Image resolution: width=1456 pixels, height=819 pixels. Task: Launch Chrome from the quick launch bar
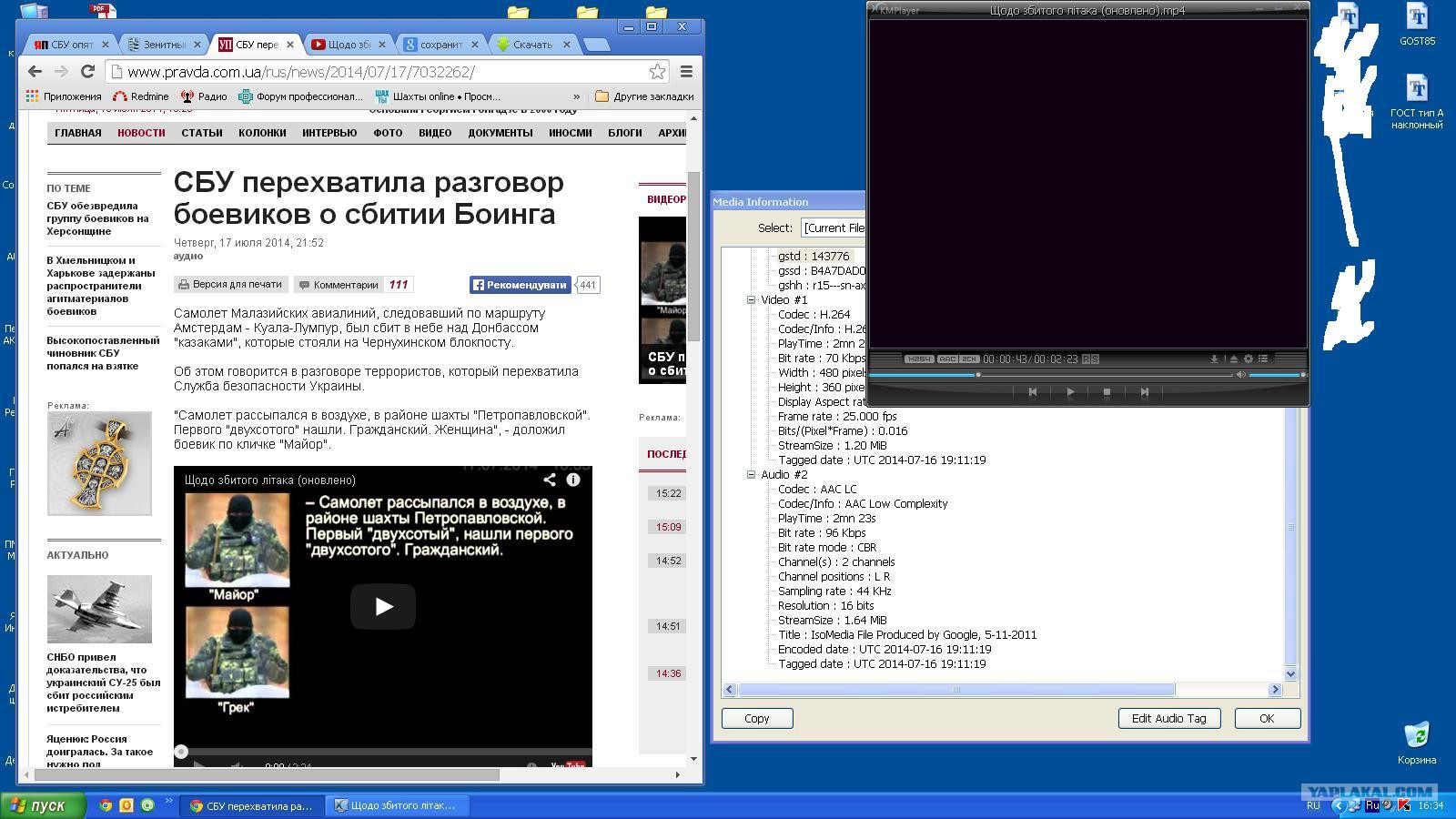point(106,805)
